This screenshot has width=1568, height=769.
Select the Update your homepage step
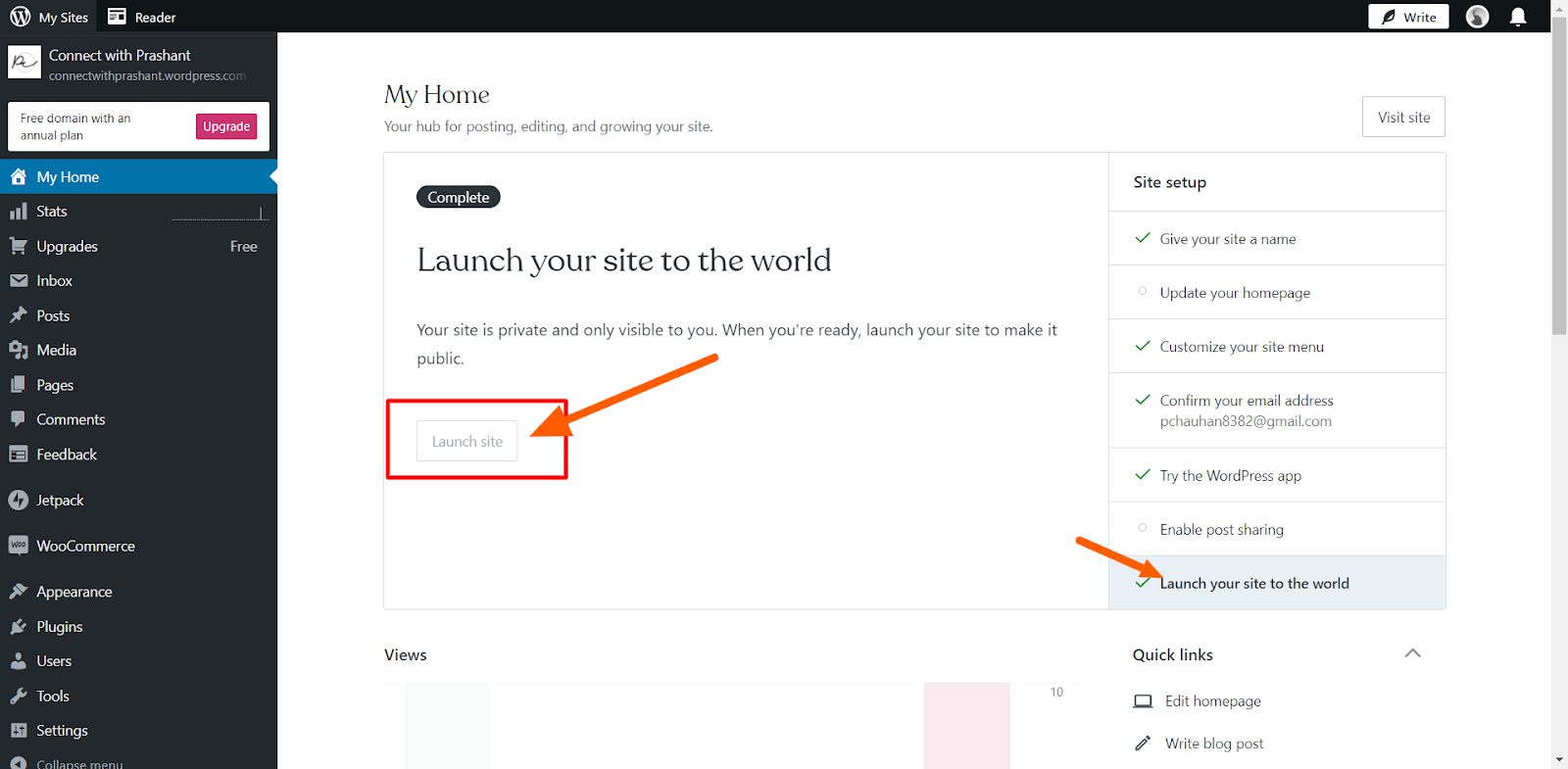point(1277,292)
